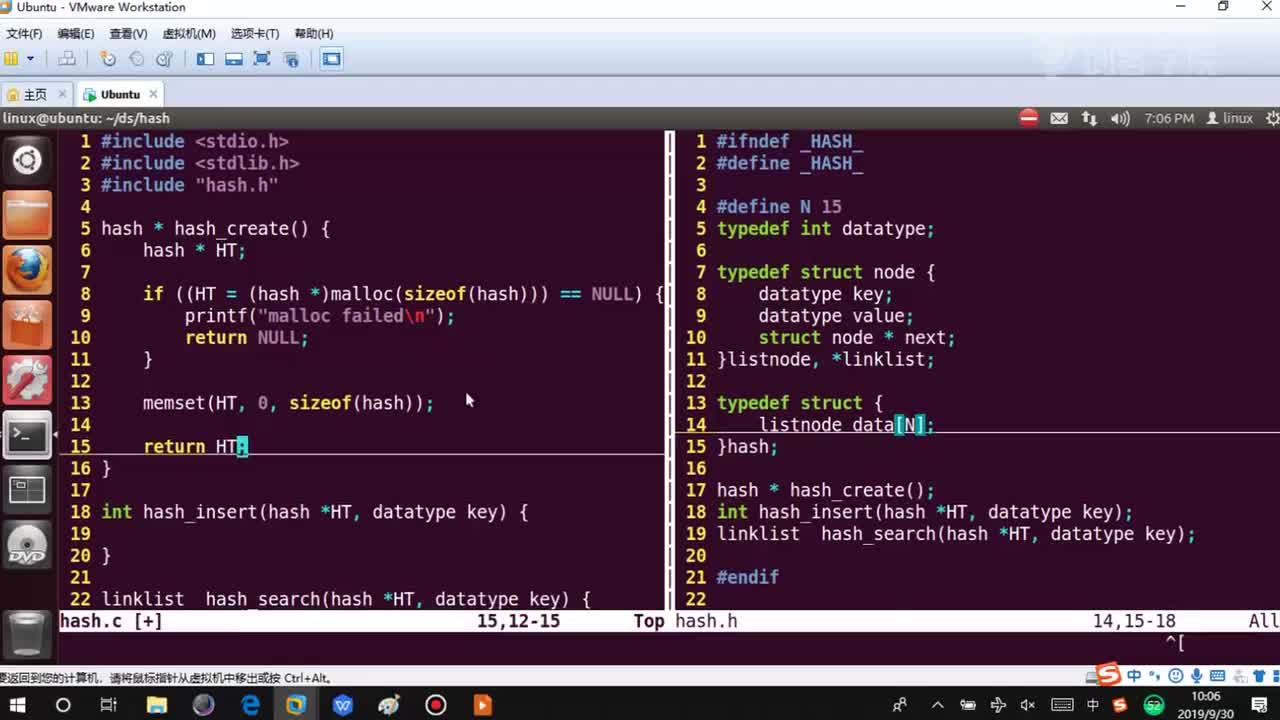Click the hash.c status line
This screenshot has width=1280, height=720.
(x=361, y=621)
